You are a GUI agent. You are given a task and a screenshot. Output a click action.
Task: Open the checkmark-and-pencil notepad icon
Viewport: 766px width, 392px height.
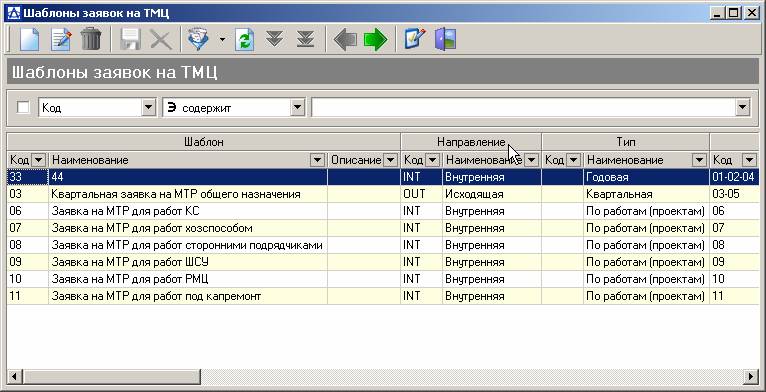click(x=415, y=39)
